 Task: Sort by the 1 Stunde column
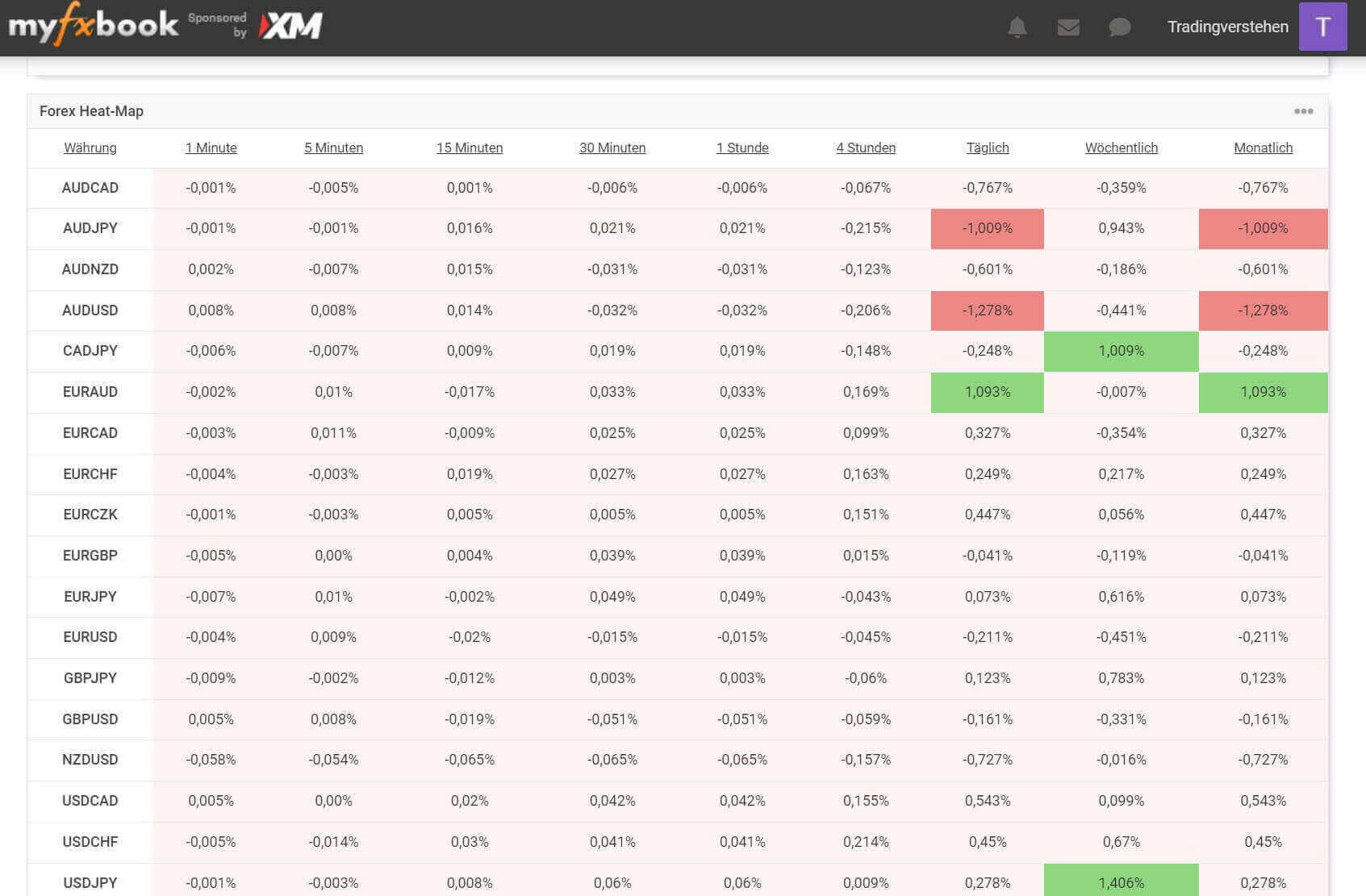pyautogui.click(x=742, y=148)
